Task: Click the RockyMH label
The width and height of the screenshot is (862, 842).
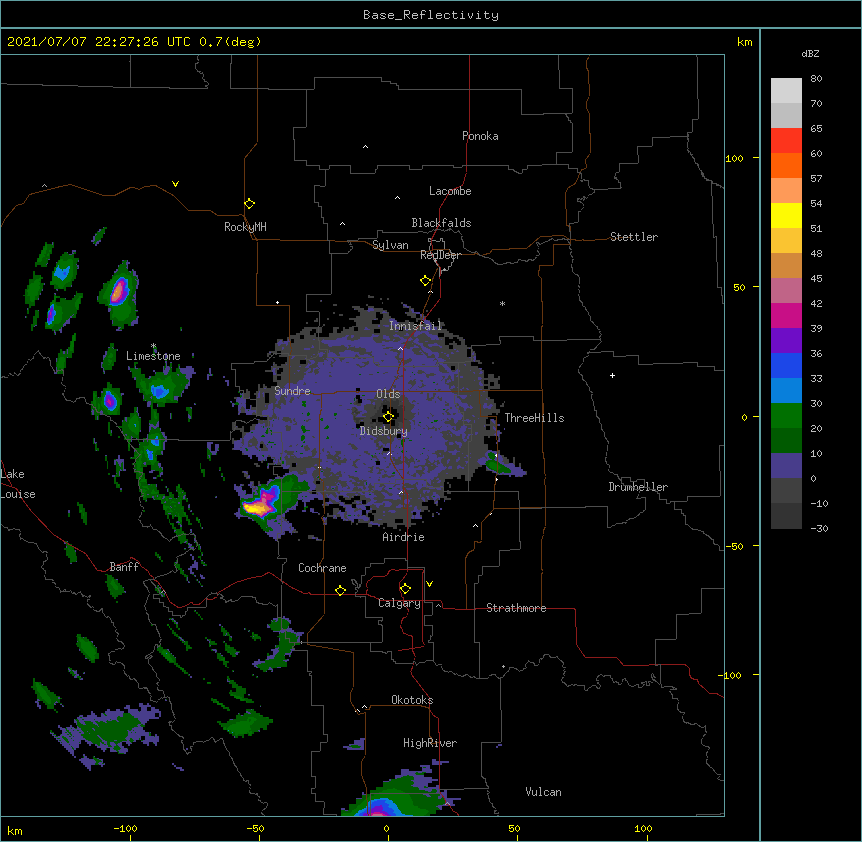Action: click(245, 226)
